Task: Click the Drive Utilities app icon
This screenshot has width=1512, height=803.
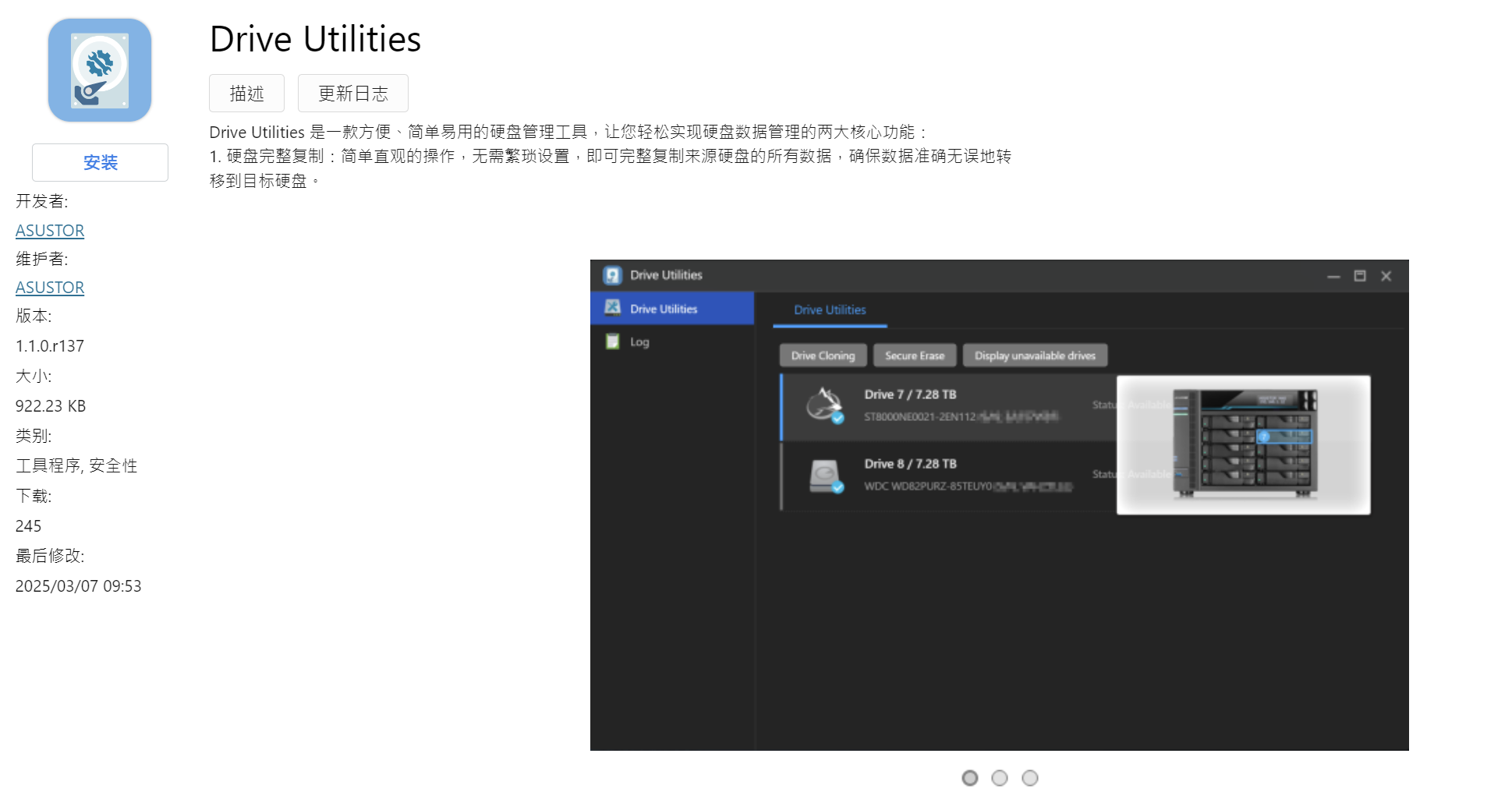Action: point(100,70)
